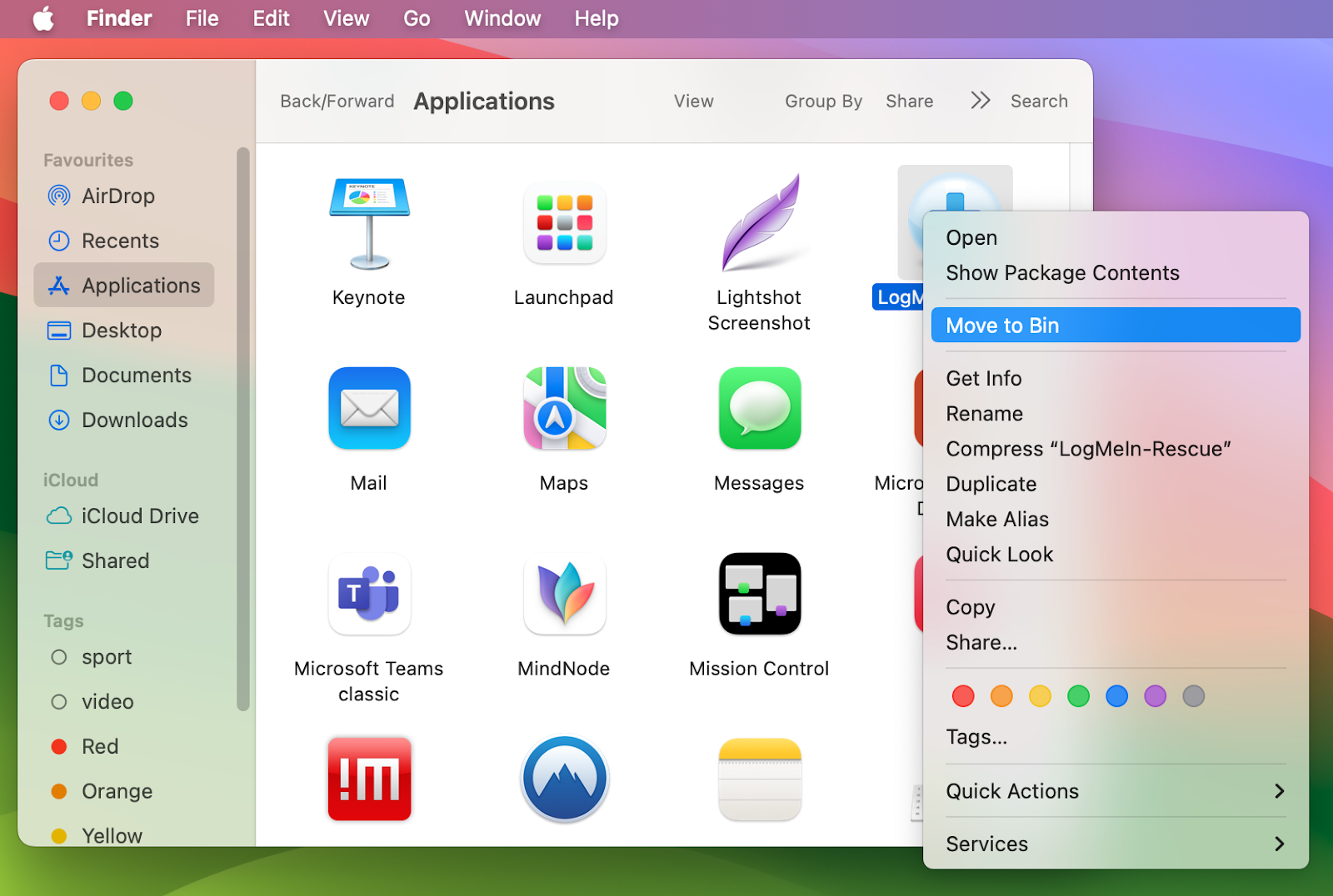The width and height of the screenshot is (1333, 896).
Task: Open the Window menu
Action: coord(502,18)
